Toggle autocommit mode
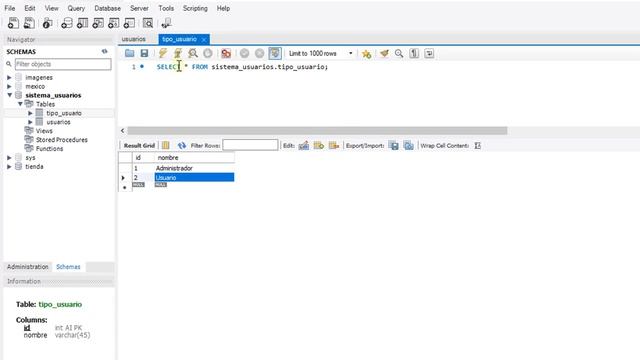This screenshot has width=640, height=360. point(275,53)
